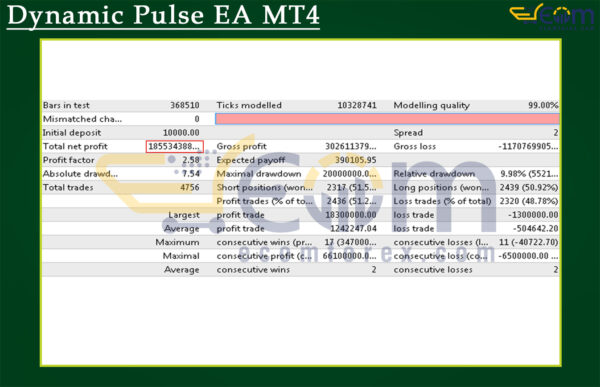Click the average profit trade value 1242247.04
Screen dimensions: 600x387
click(353, 229)
